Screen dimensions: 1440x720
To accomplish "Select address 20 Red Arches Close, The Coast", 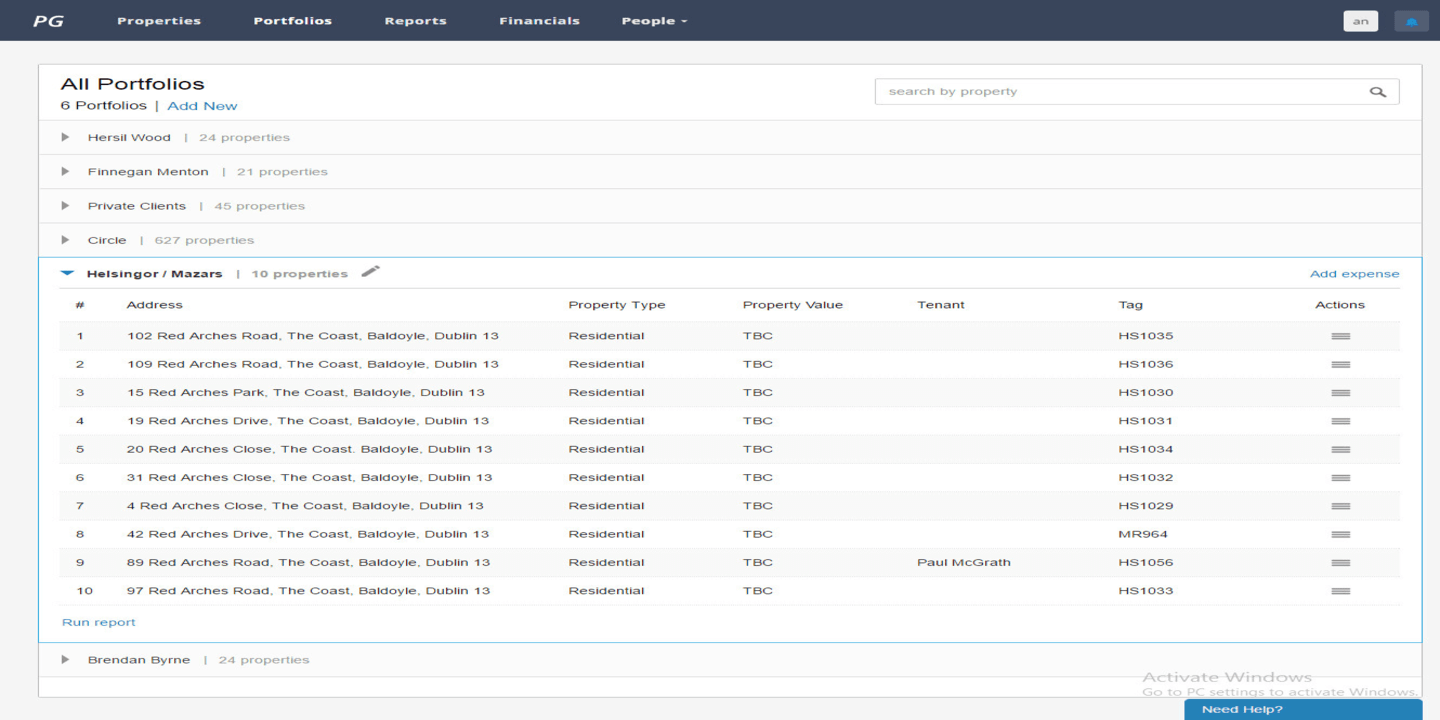I will pyautogui.click(x=310, y=449).
